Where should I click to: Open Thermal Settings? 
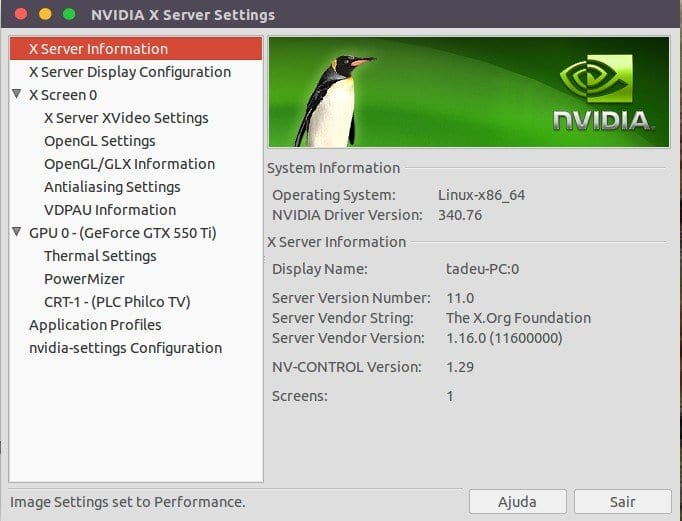click(100, 256)
